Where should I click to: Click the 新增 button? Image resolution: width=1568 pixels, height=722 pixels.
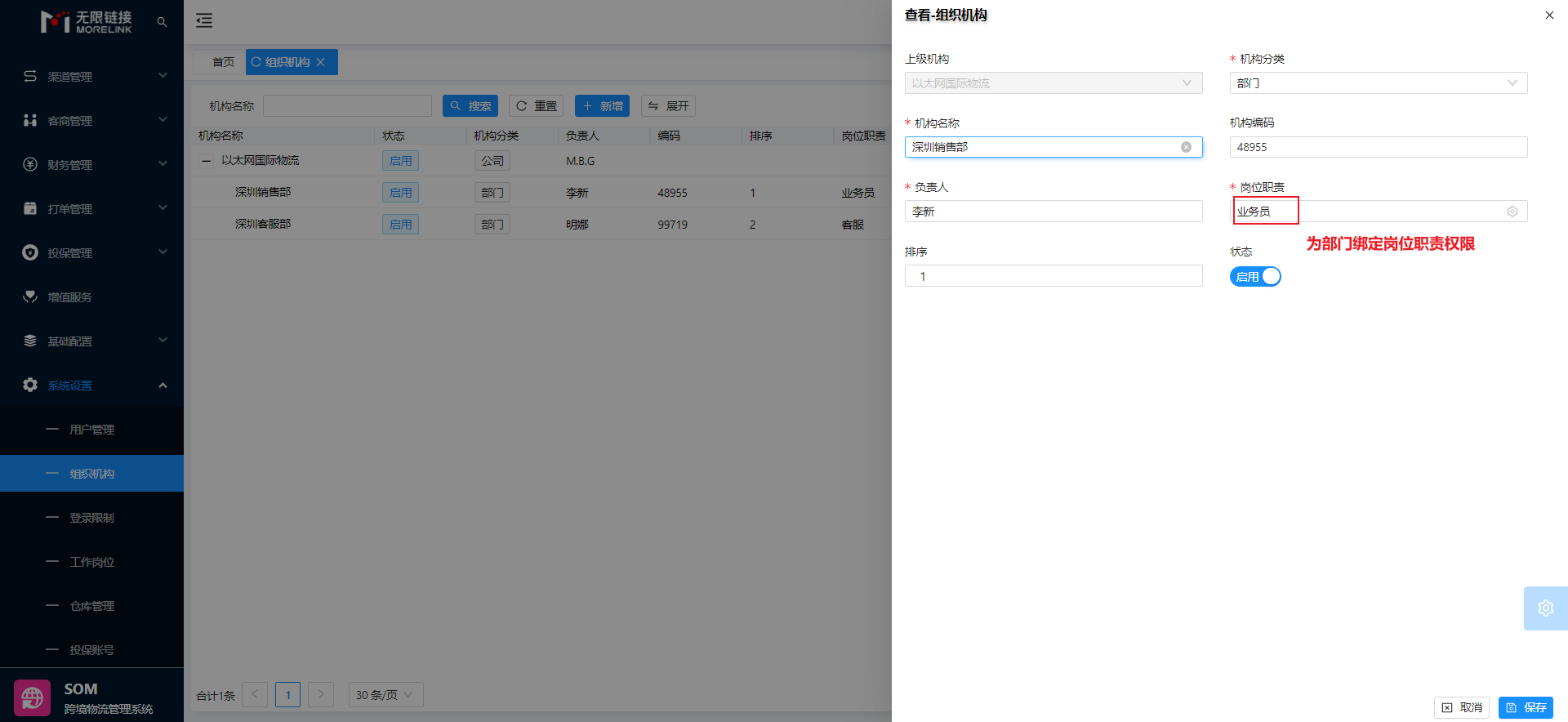pos(602,106)
